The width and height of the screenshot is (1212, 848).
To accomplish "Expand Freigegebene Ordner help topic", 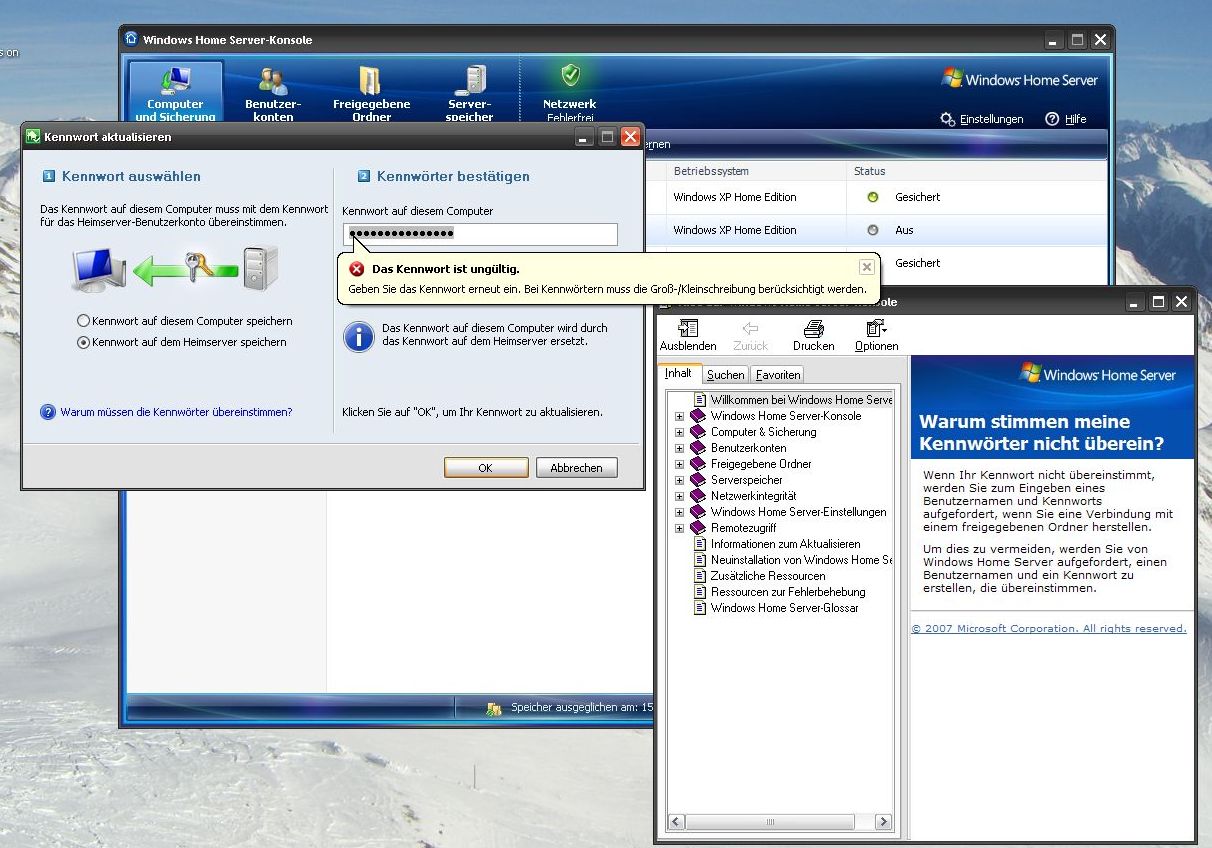I will (679, 464).
